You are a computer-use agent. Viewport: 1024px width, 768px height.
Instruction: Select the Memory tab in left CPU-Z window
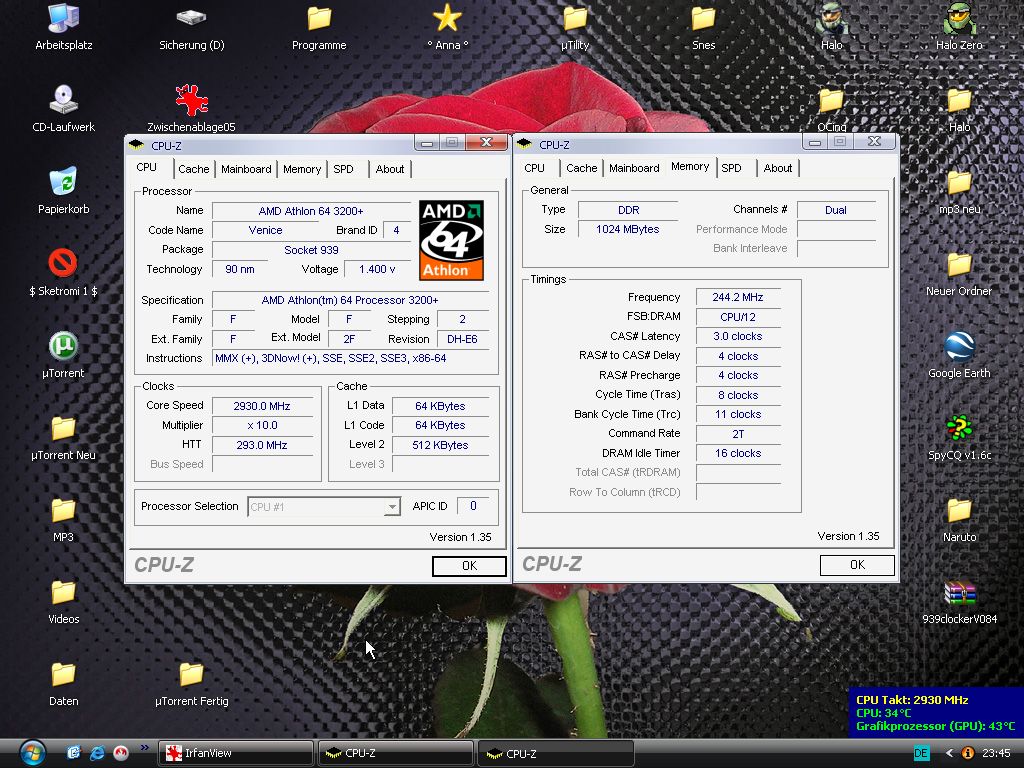(x=302, y=169)
